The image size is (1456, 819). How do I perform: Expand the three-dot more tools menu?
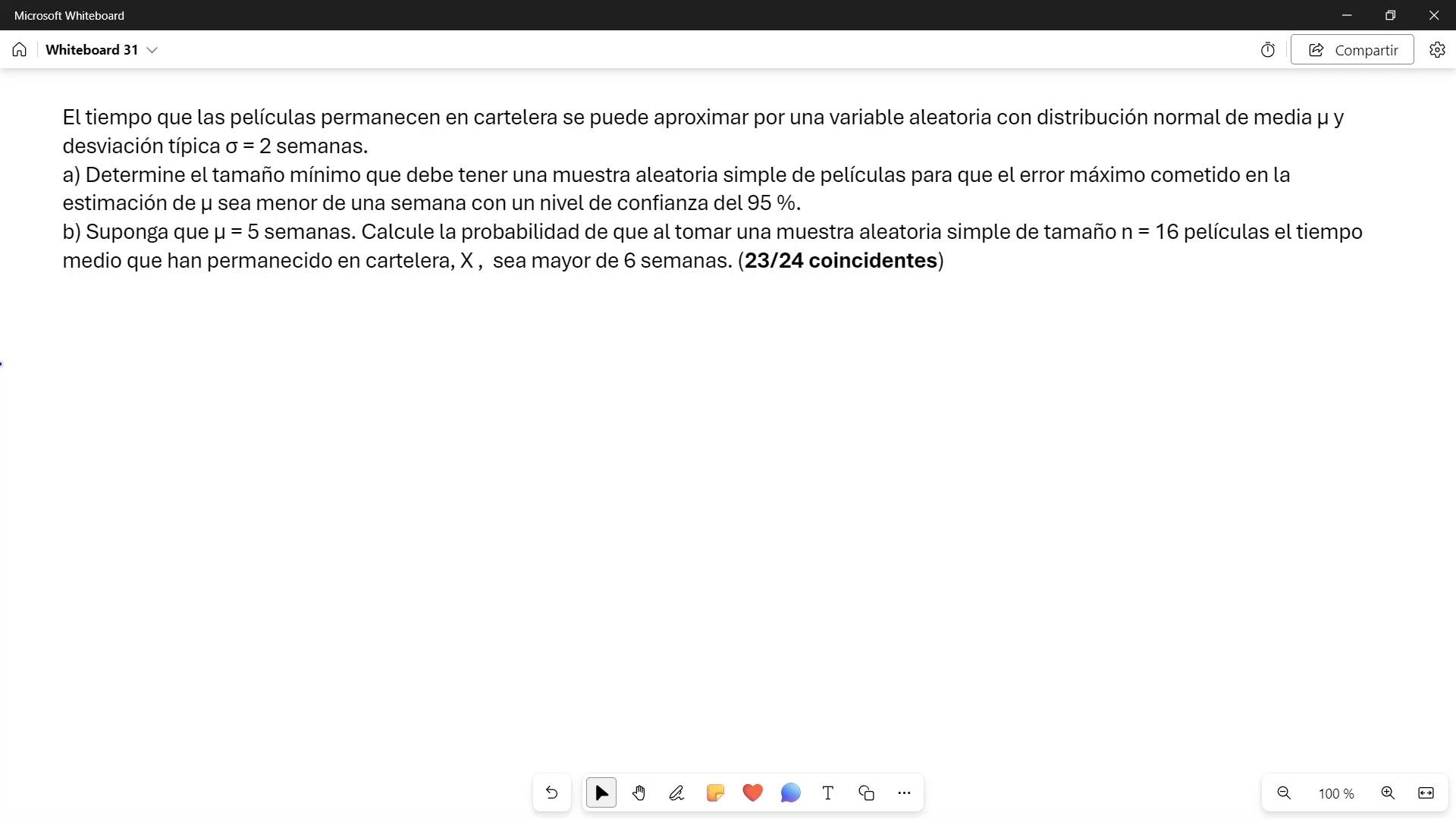pos(904,792)
